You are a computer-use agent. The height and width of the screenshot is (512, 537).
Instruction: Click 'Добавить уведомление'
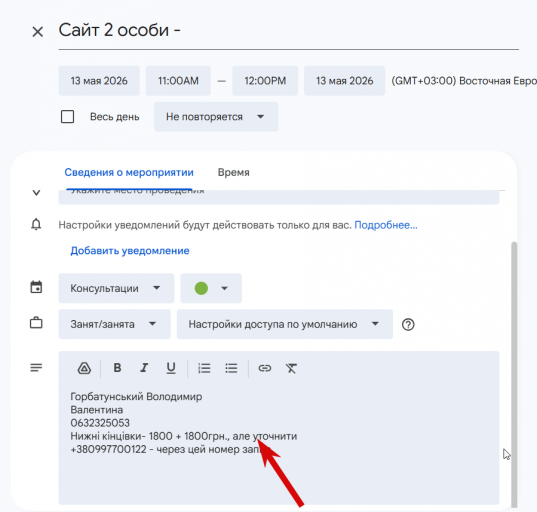pos(130,251)
